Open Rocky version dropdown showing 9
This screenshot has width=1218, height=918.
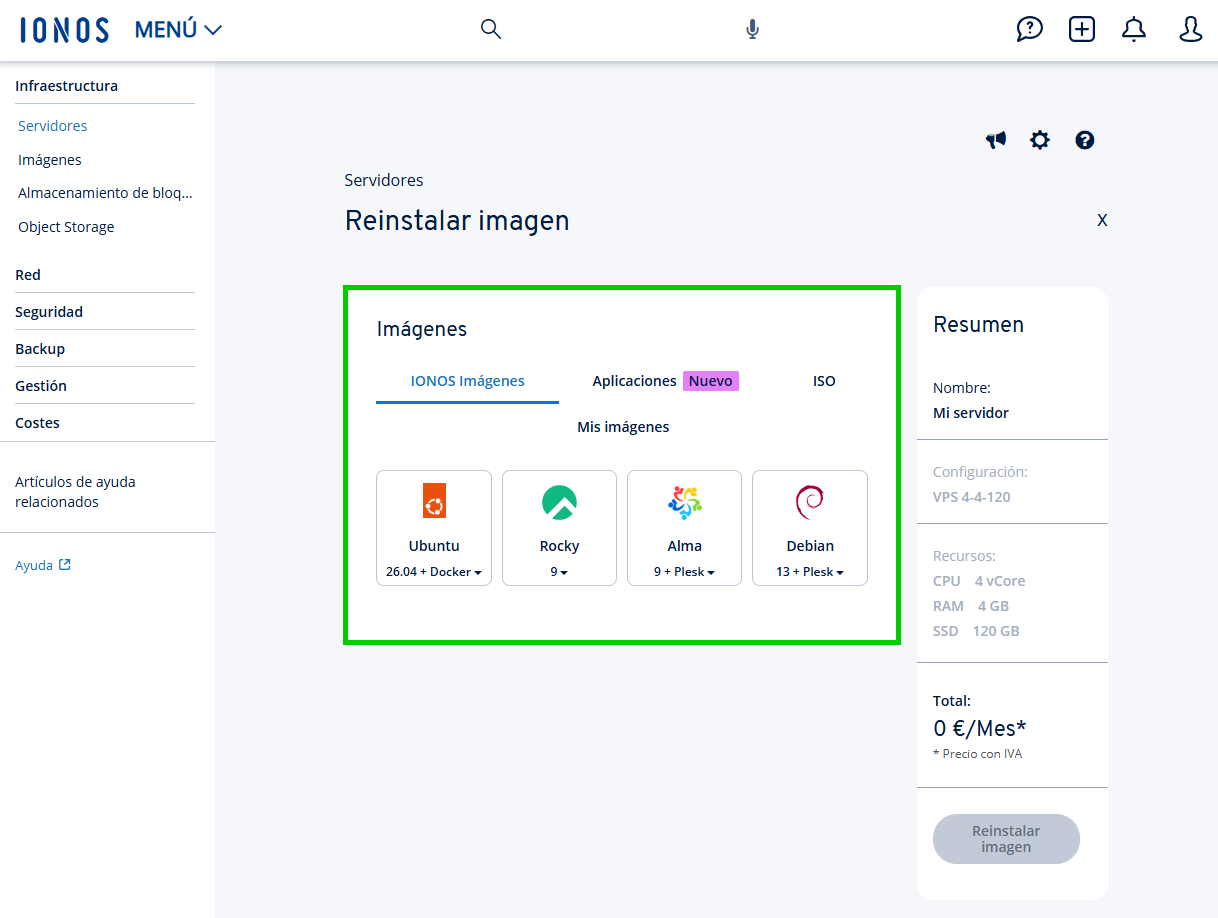click(x=559, y=572)
